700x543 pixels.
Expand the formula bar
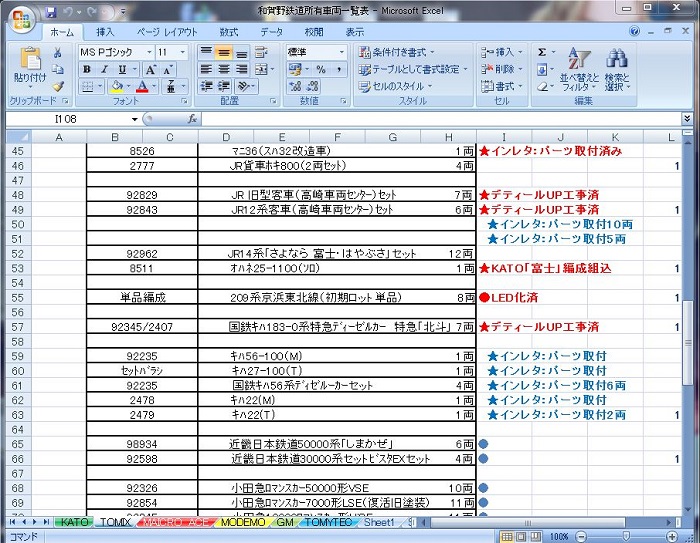(x=687, y=119)
